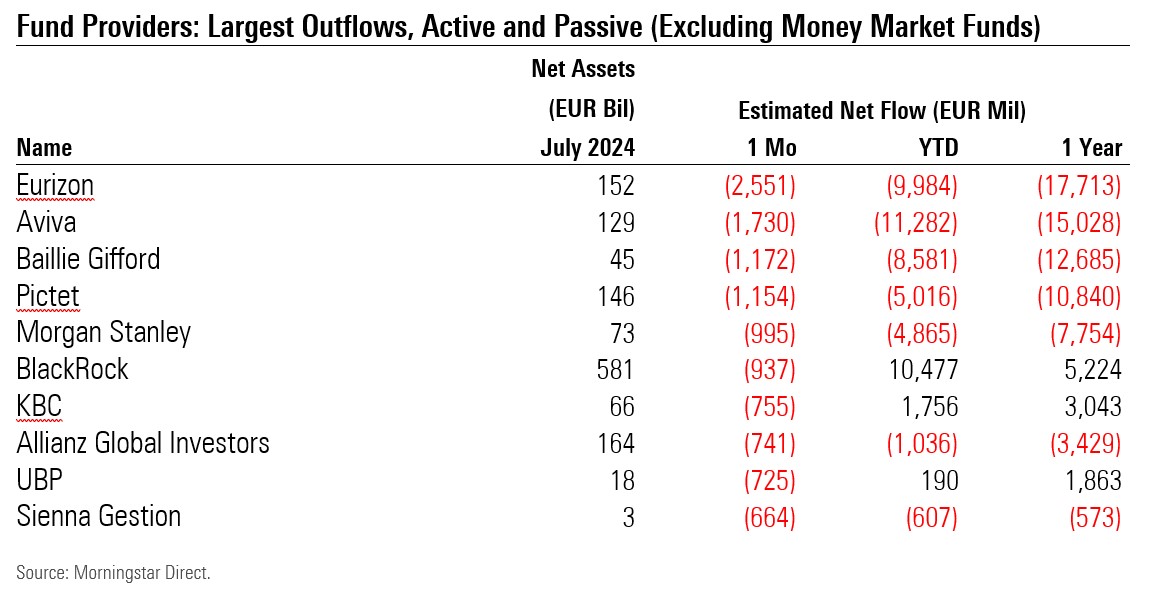Select the Aviva row name
Screen dimensions: 1157x611
[46, 222]
